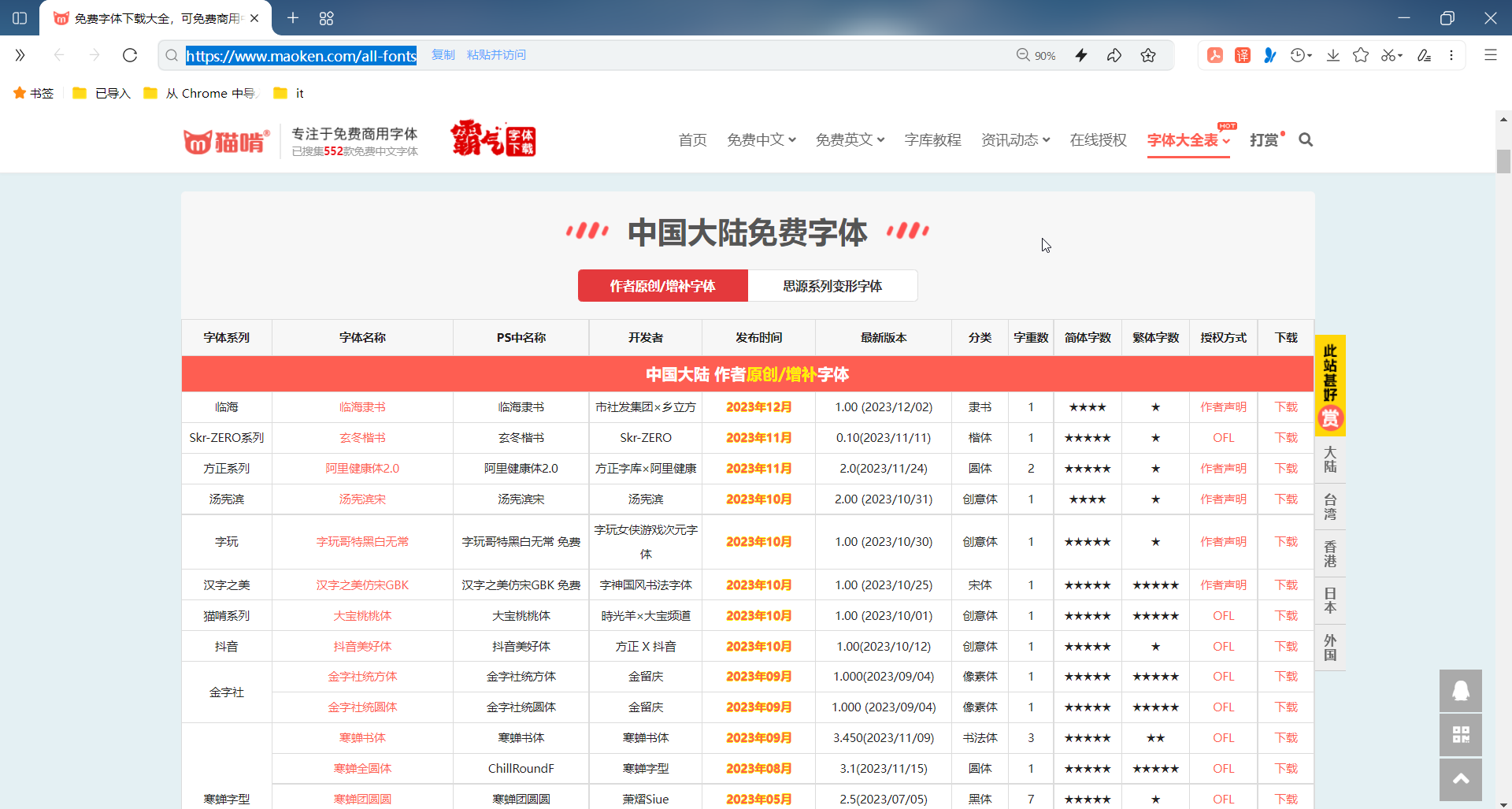Click the vertical page scrollbar thumb
Screen dimensions: 1512x809
(1503, 161)
